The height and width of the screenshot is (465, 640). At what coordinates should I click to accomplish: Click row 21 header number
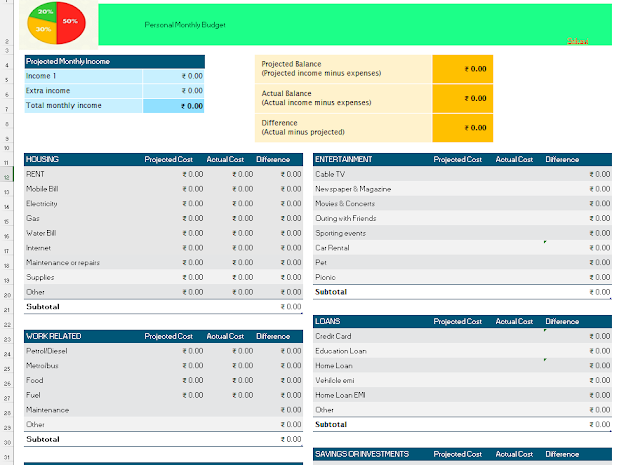coord(7,310)
